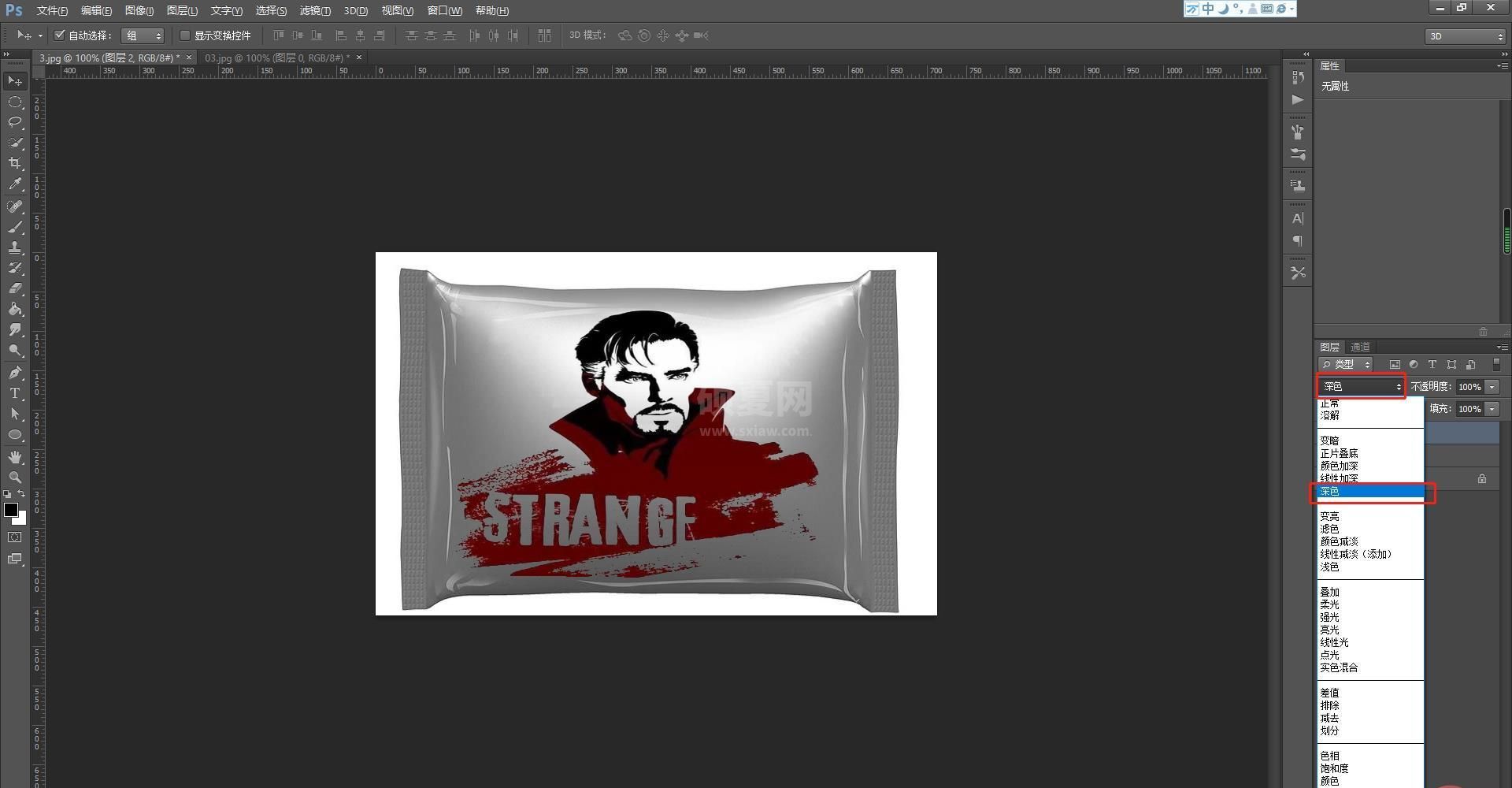The width and height of the screenshot is (1512, 788).
Task: Open the 文件 (File) menu
Action: tap(52, 10)
